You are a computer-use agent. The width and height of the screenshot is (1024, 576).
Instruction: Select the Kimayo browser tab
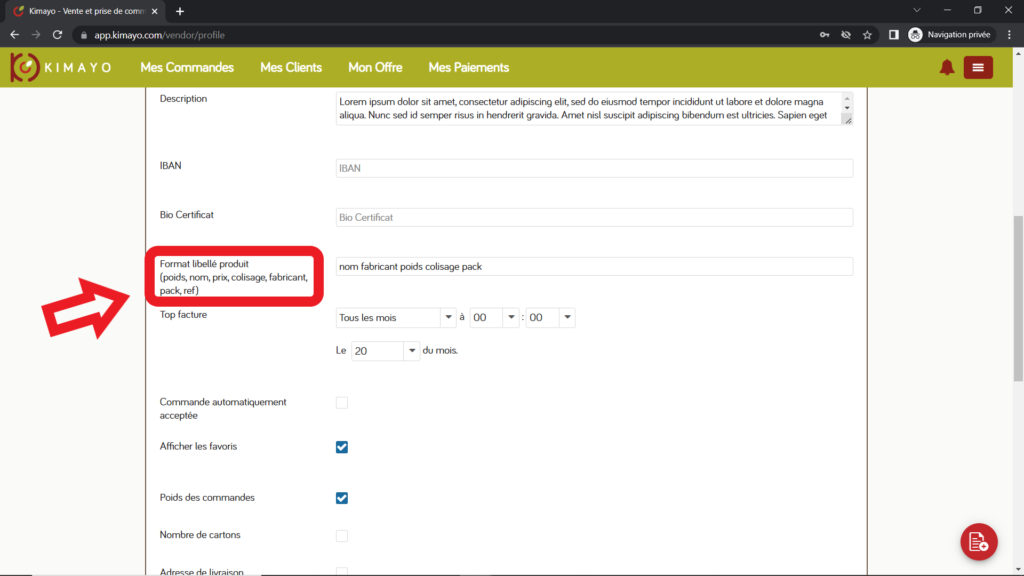click(85, 11)
